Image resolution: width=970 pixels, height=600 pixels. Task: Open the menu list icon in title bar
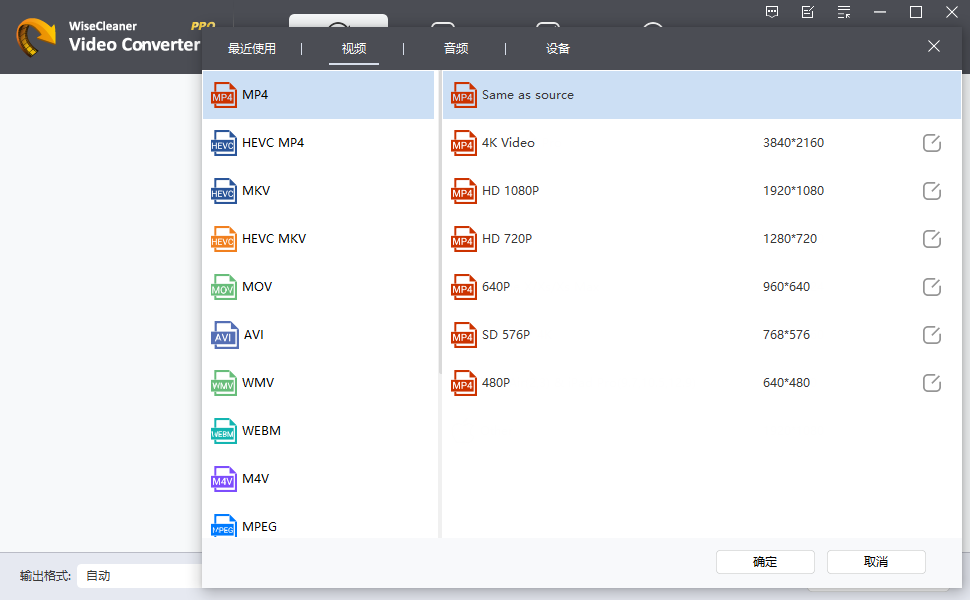(x=844, y=12)
